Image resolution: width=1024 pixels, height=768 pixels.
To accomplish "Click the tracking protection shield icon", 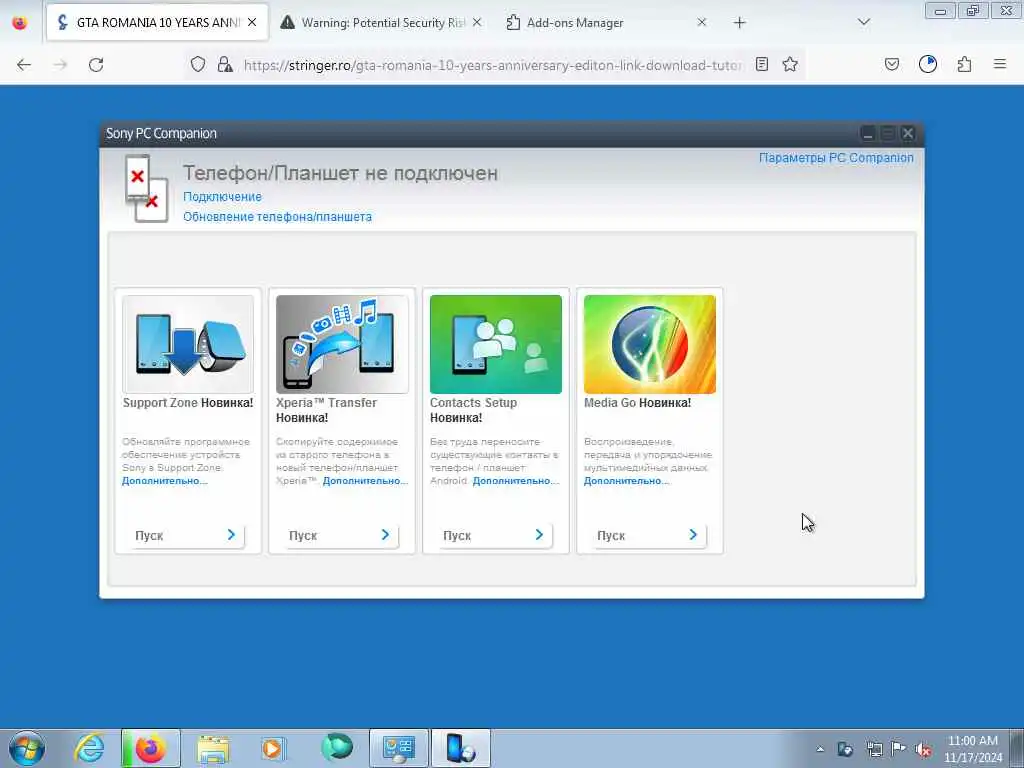I will tap(198, 64).
